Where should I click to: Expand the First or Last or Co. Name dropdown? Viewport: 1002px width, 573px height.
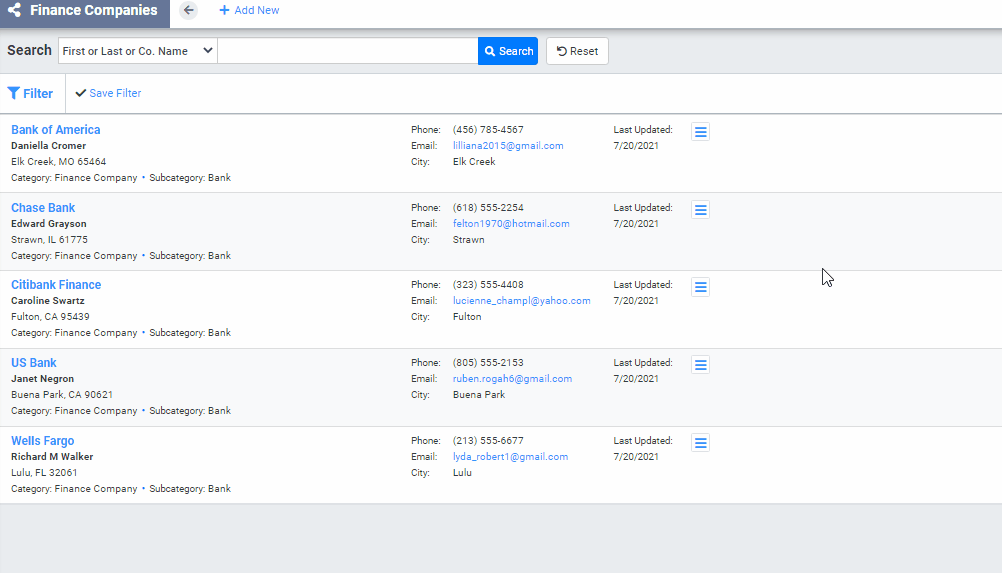[x=137, y=51]
